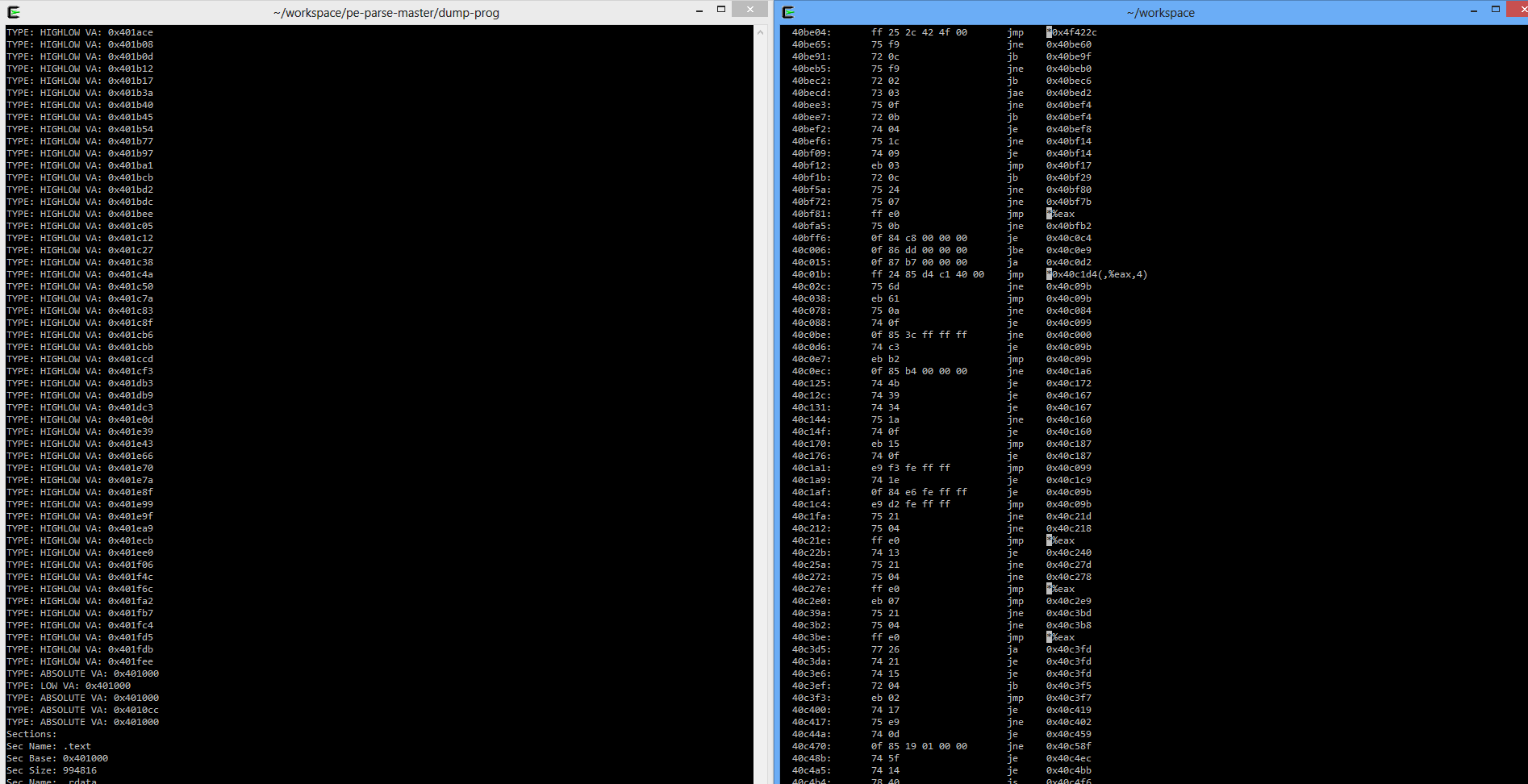This screenshot has height=784, width=1528.
Task: Click the jmp *0x40c1d4(,%eax,4) instruction
Action: 1097,274
